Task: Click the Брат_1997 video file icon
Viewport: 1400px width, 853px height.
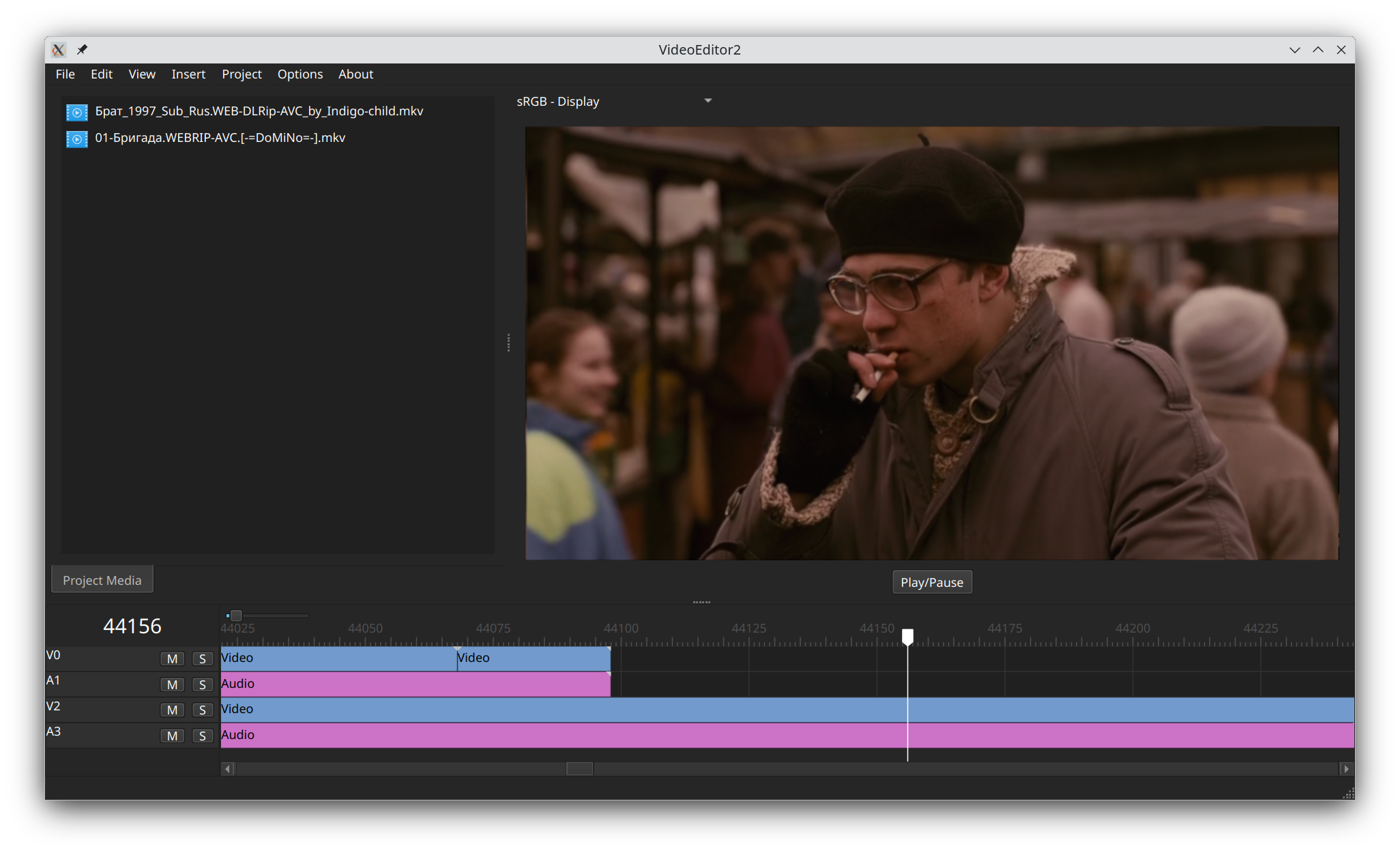Action: tap(77, 112)
